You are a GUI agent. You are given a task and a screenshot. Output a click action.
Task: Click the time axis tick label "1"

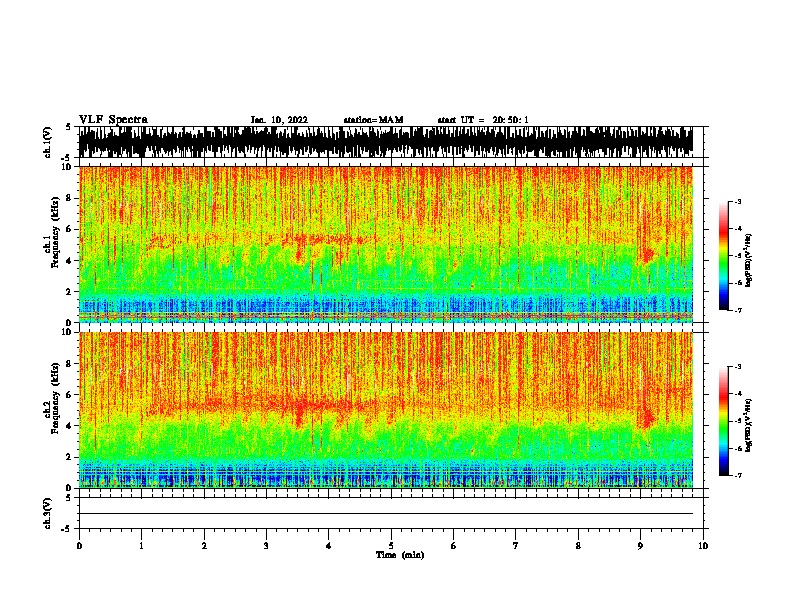(x=141, y=546)
